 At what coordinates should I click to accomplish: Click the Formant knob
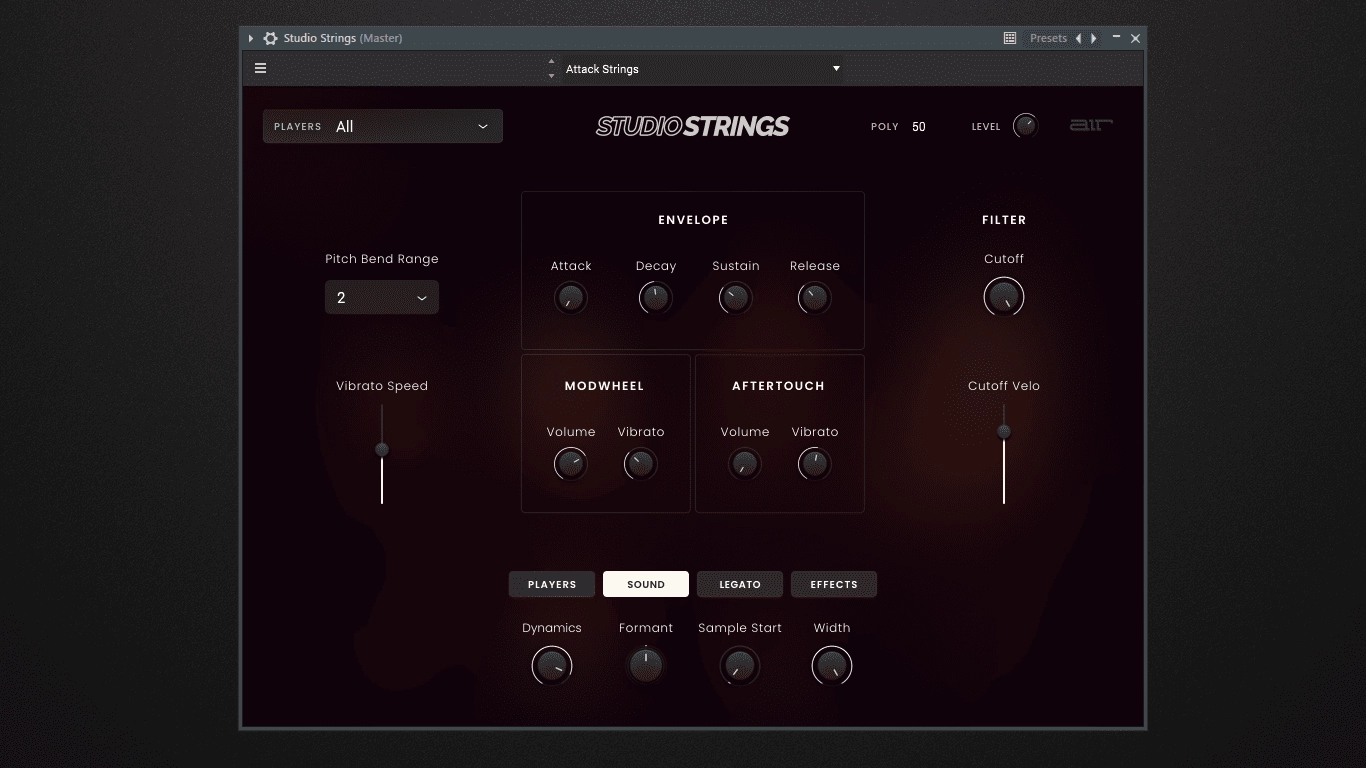646,666
